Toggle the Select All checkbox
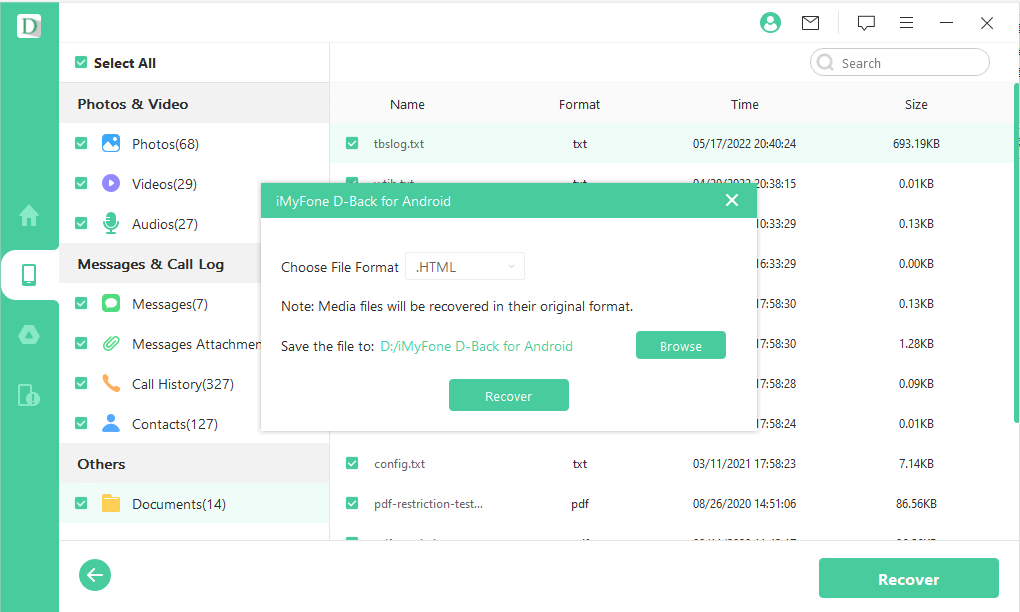 (81, 63)
